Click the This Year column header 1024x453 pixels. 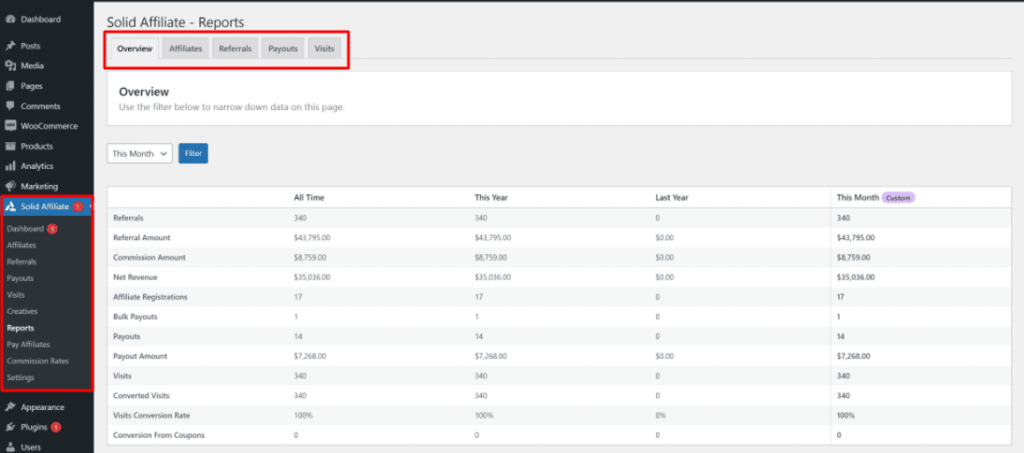pos(490,197)
